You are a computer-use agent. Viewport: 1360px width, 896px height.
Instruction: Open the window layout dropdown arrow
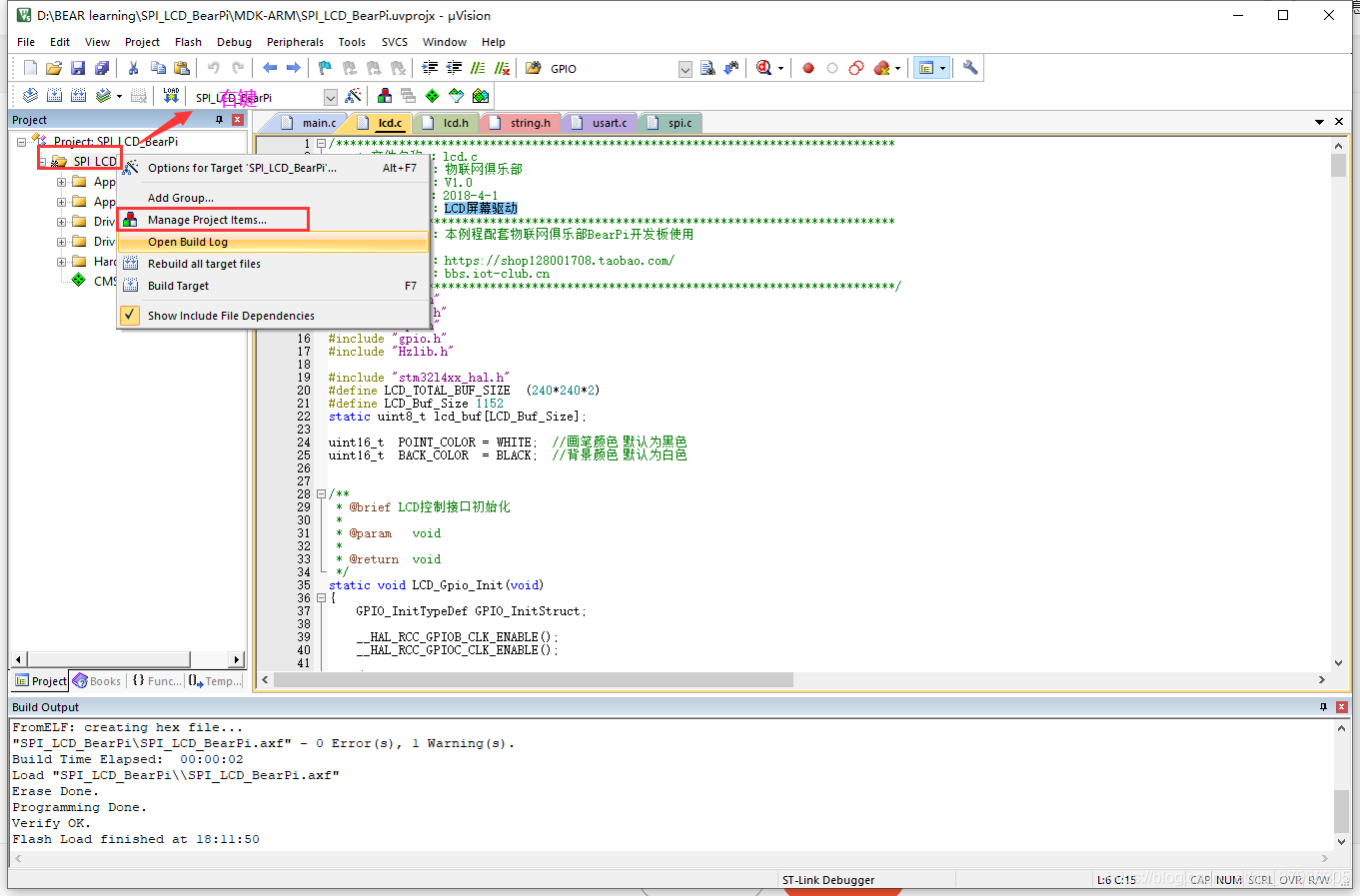click(x=942, y=69)
